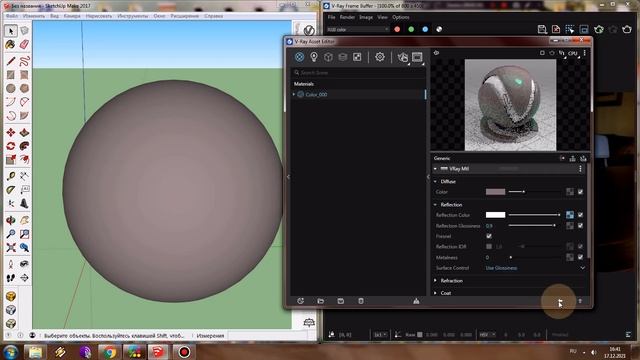Click the white Reflection Color swatch
This screenshot has height=360, width=640.
pos(496,215)
